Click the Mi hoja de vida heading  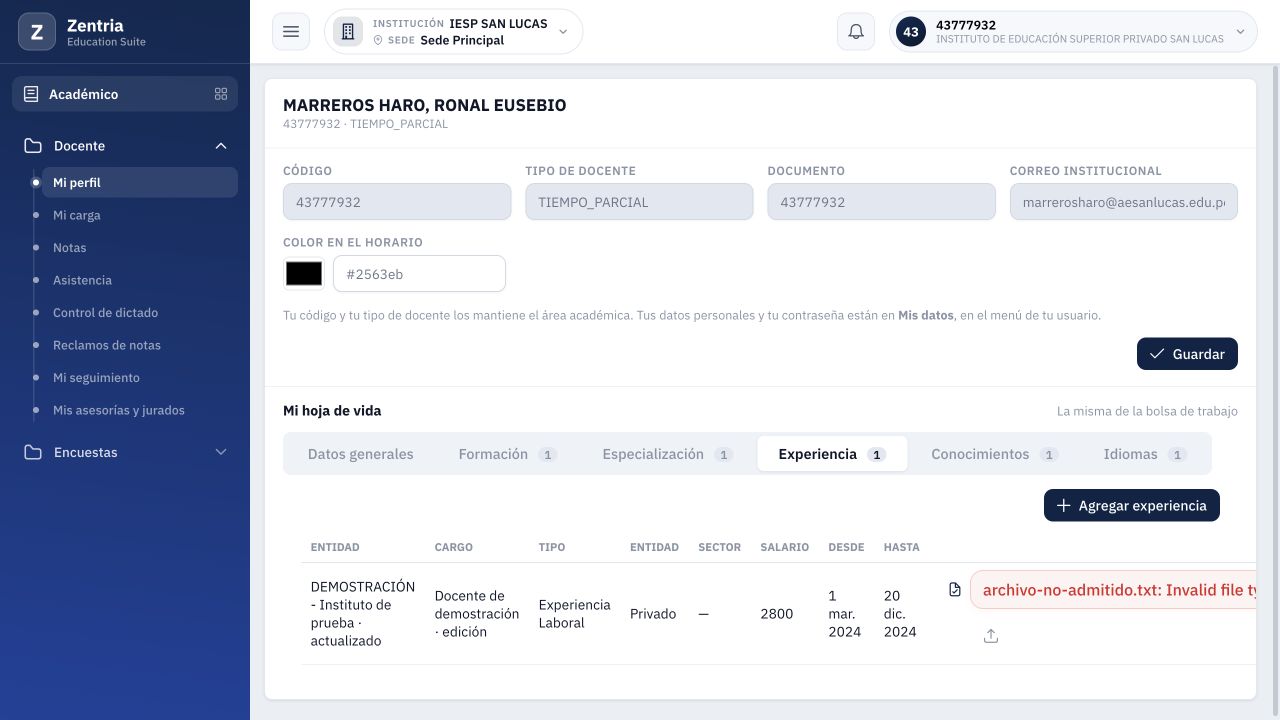[332, 411]
